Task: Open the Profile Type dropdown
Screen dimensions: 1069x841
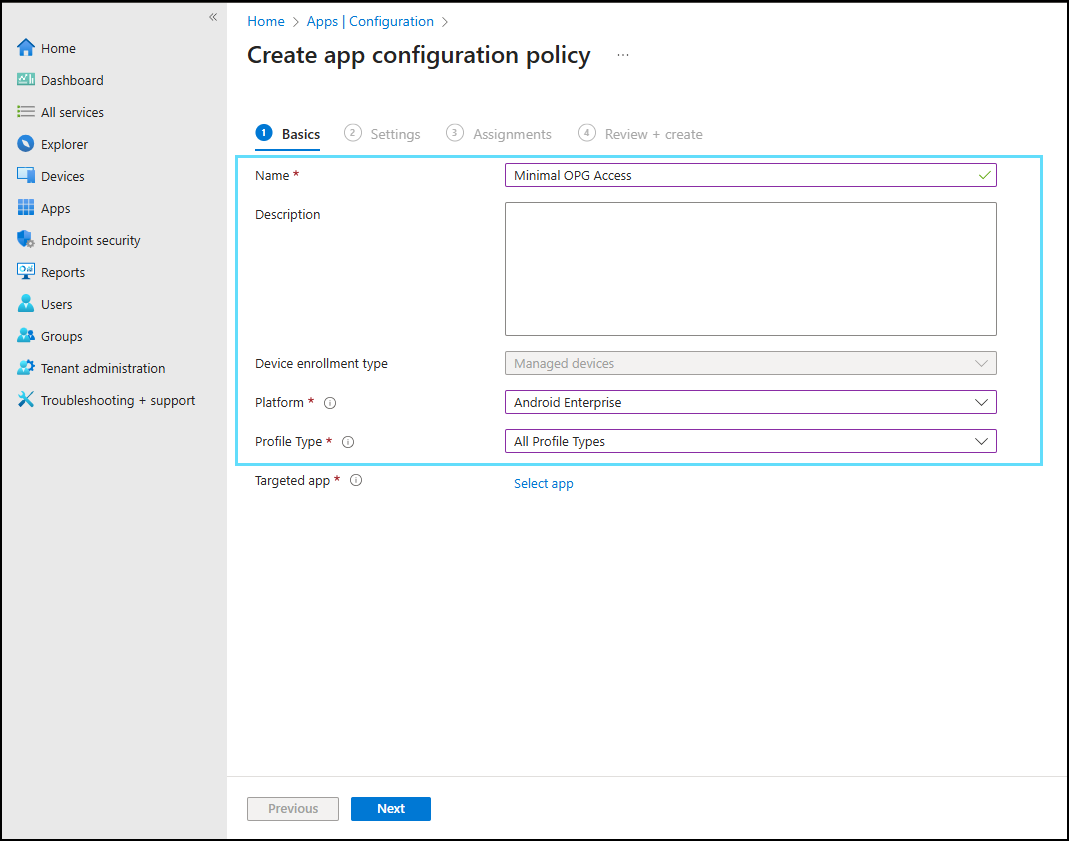Action: click(x=750, y=441)
